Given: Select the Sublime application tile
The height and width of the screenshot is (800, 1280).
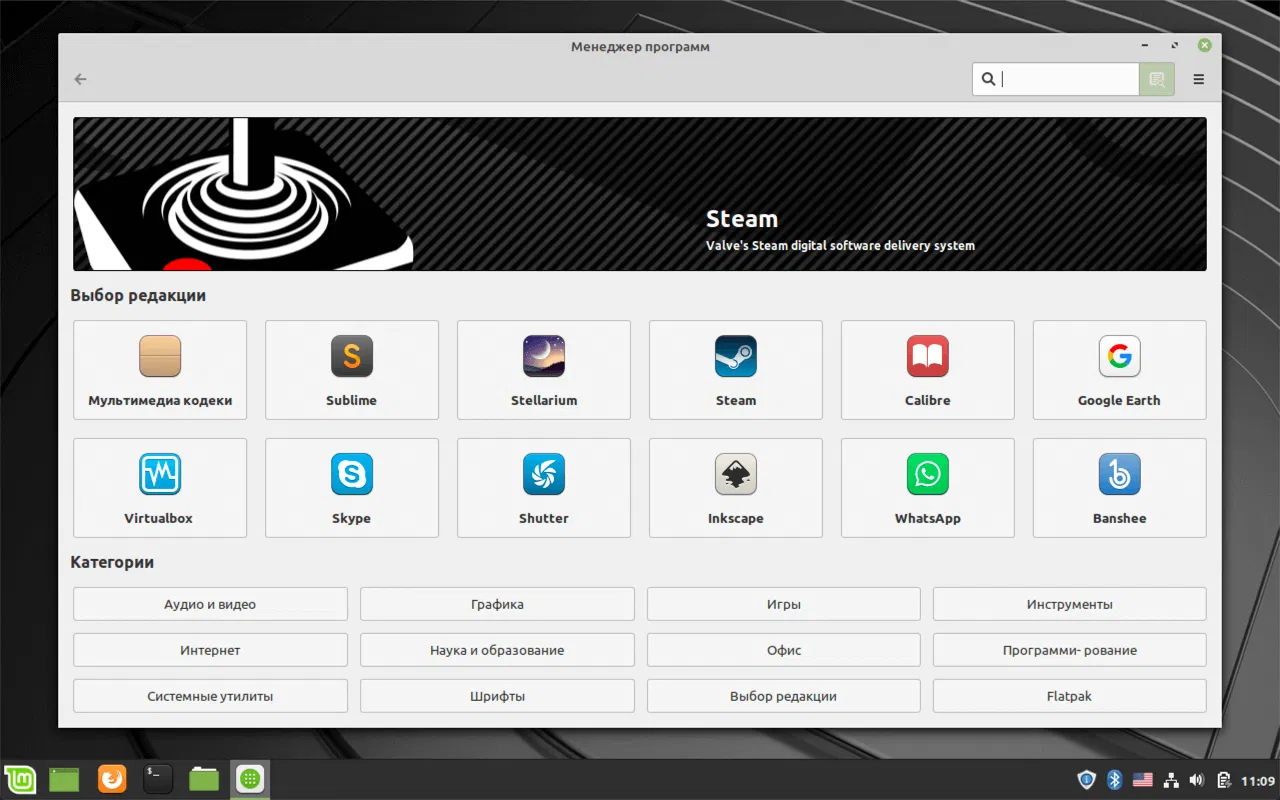Looking at the screenshot, I should point(351,370).
